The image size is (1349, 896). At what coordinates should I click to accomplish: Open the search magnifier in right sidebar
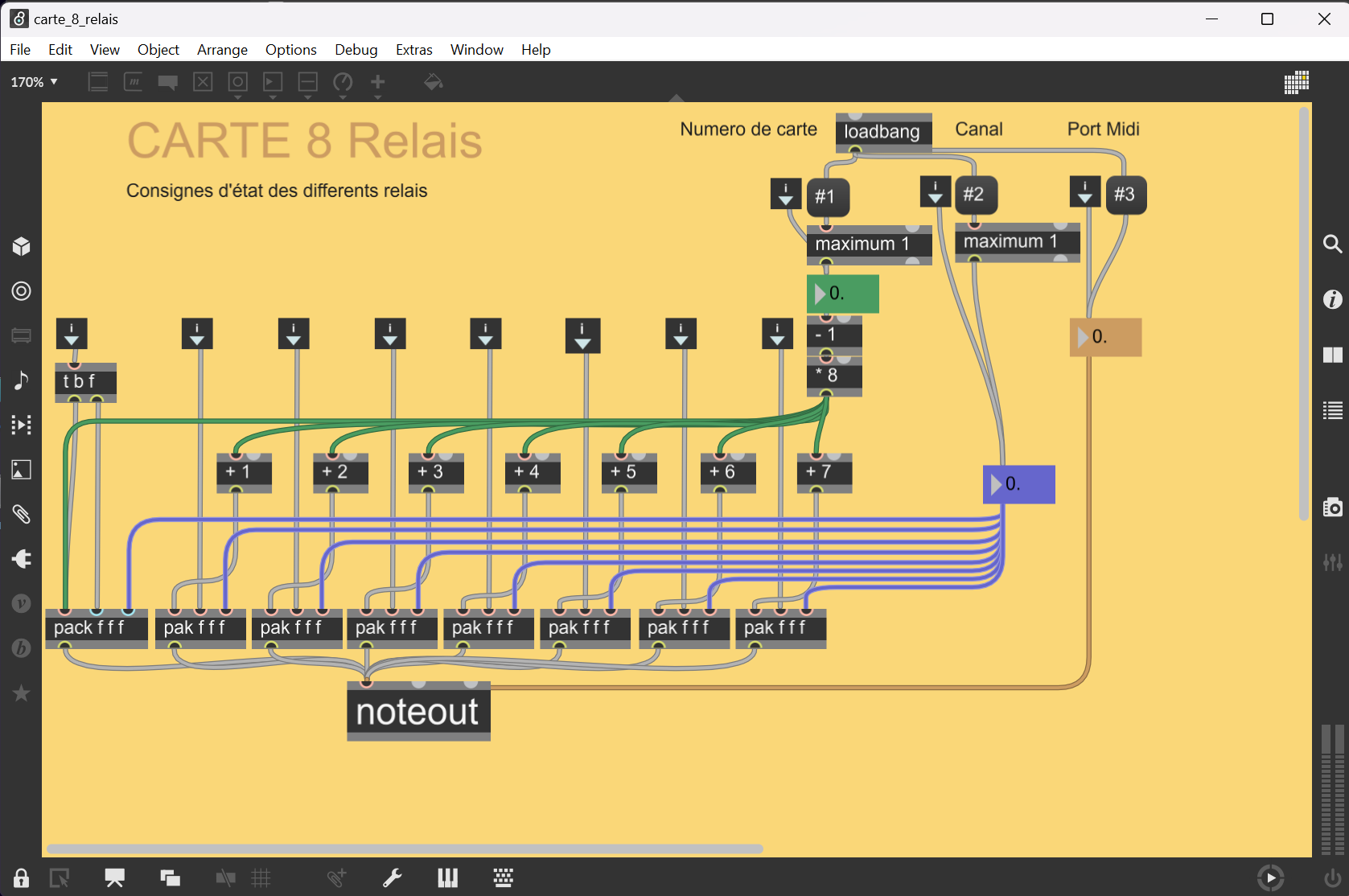click(x=1333, y=244)
